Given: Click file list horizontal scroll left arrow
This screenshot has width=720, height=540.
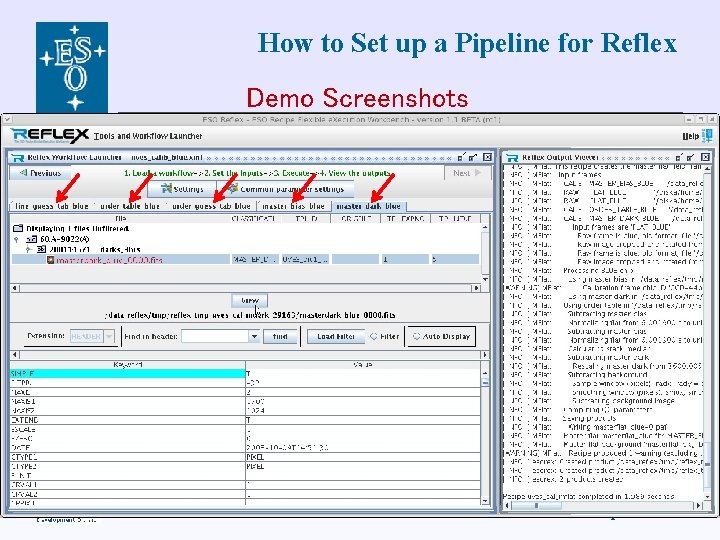Looking at the screenshot, I should click(15, 288).
